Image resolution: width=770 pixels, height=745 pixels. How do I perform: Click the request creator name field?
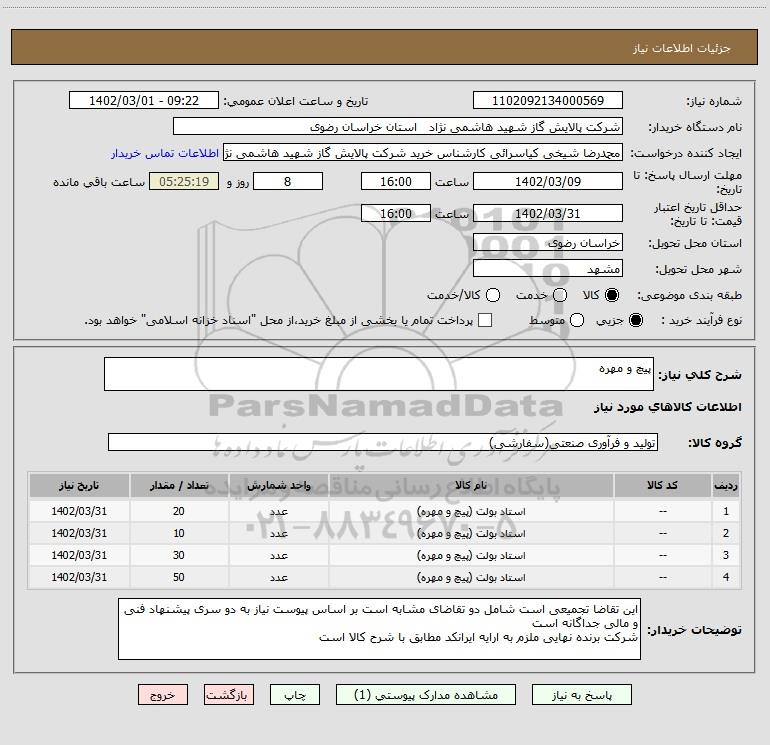[x=423, y=153]
